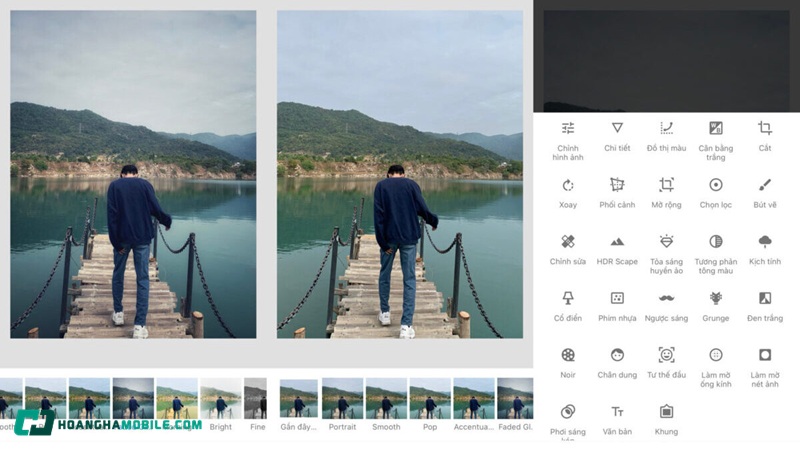Open the Ngược sáng mustache icon tool
This screenshot has height=450, width=800.
coord(666,306)
